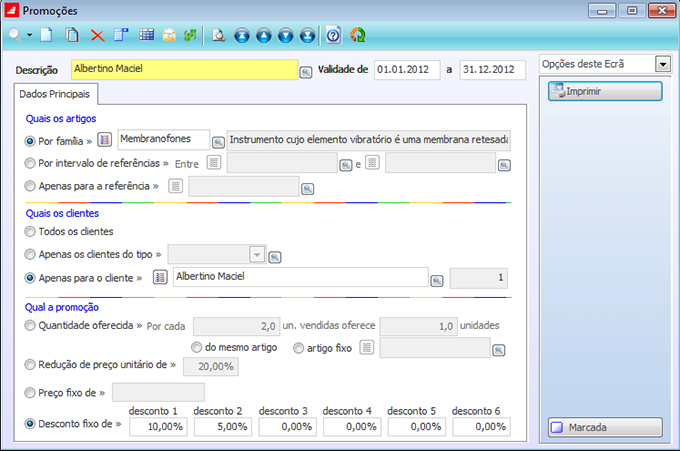Screen dimensions: 680x451
Task: Click list icon before first Entre field
Action: pyautogui.click(x=214, y=163)
